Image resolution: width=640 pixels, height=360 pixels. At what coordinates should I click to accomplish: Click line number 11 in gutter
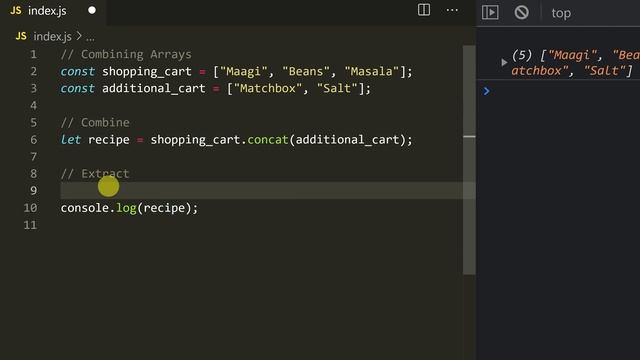click(x=30, y=225)
